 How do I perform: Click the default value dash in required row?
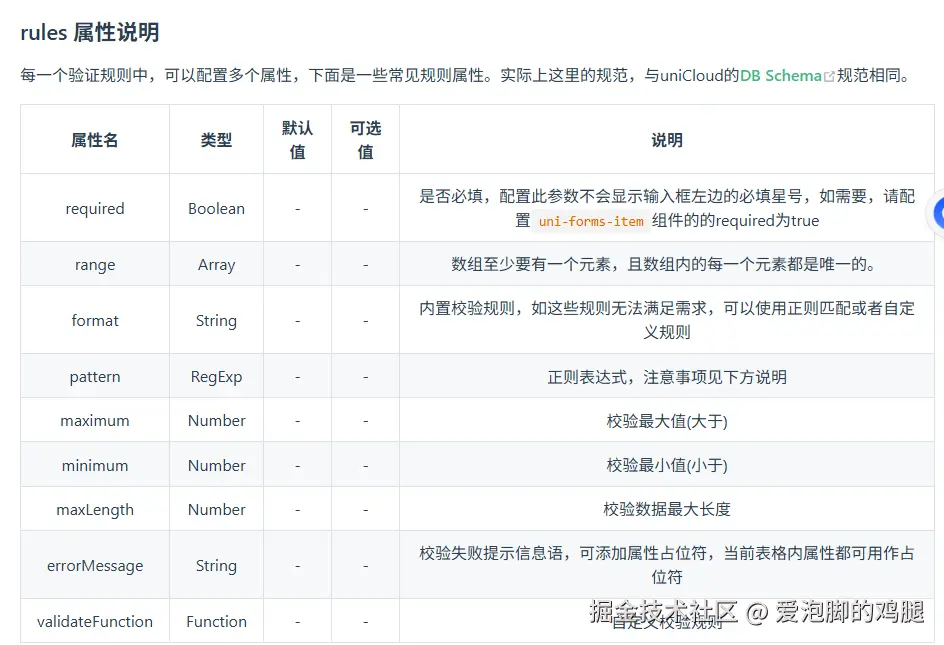(297, 208)
